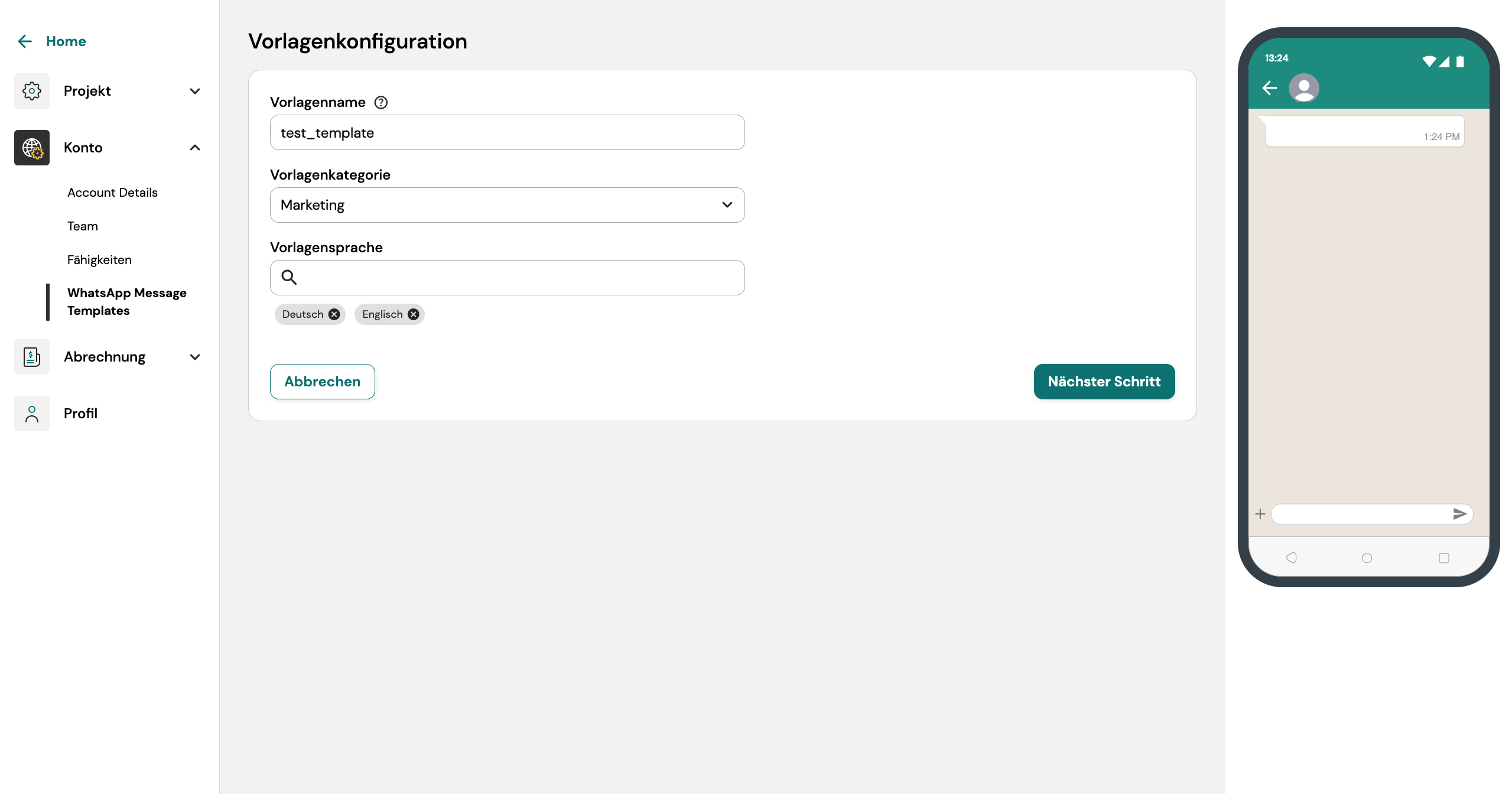Click the plus icon in the chat preview
Viewport: 1512px width, 794px height.
(x=1260, y=513)
